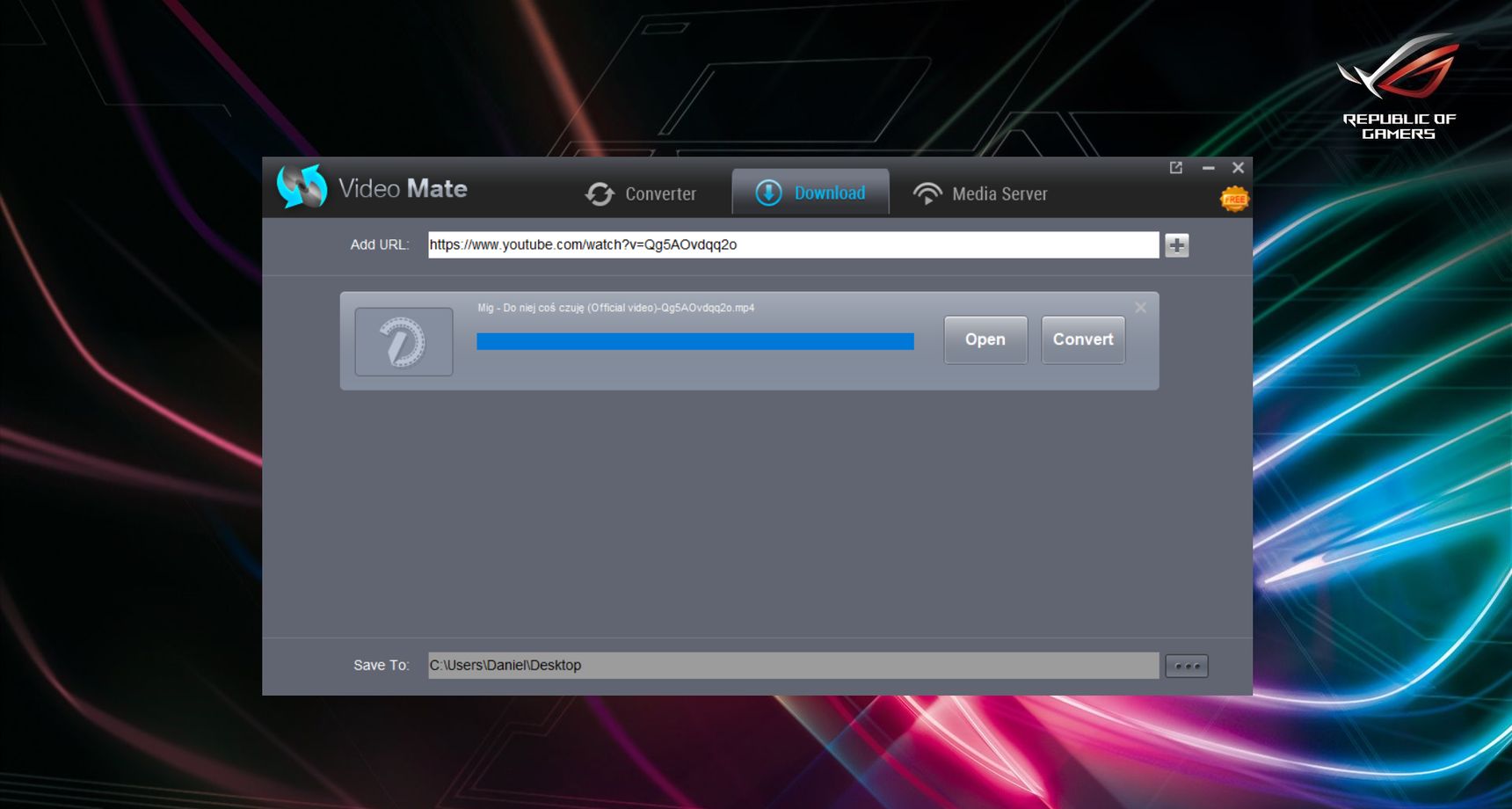Click the pop-out window icon
The height and width of the screenshot is (809, 1512).
click(x=1176, y=168)
